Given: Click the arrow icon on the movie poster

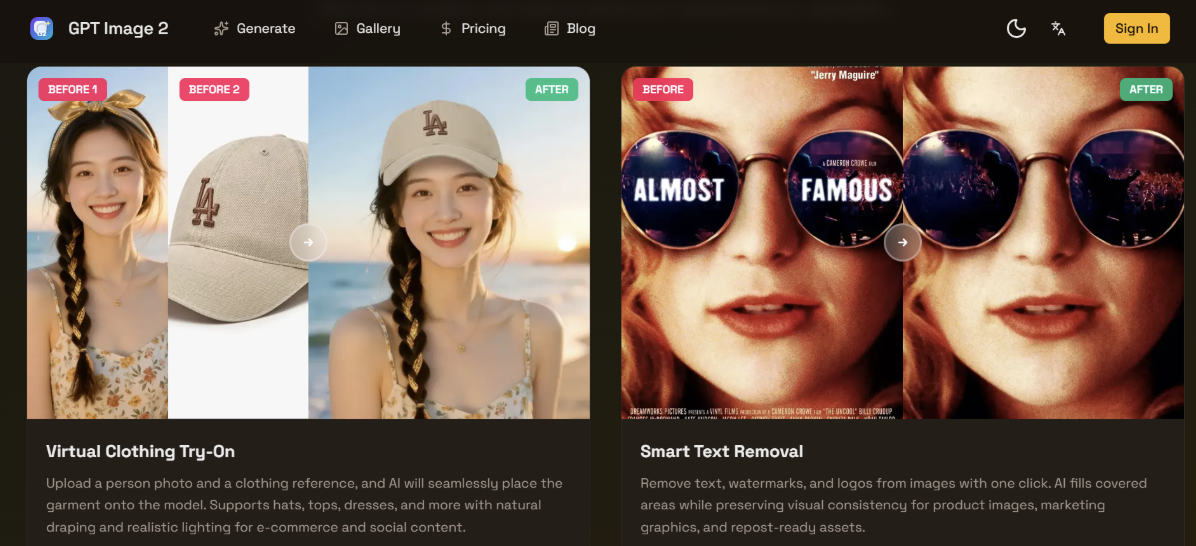Looking at the screenshot, I should pos(902,242).
